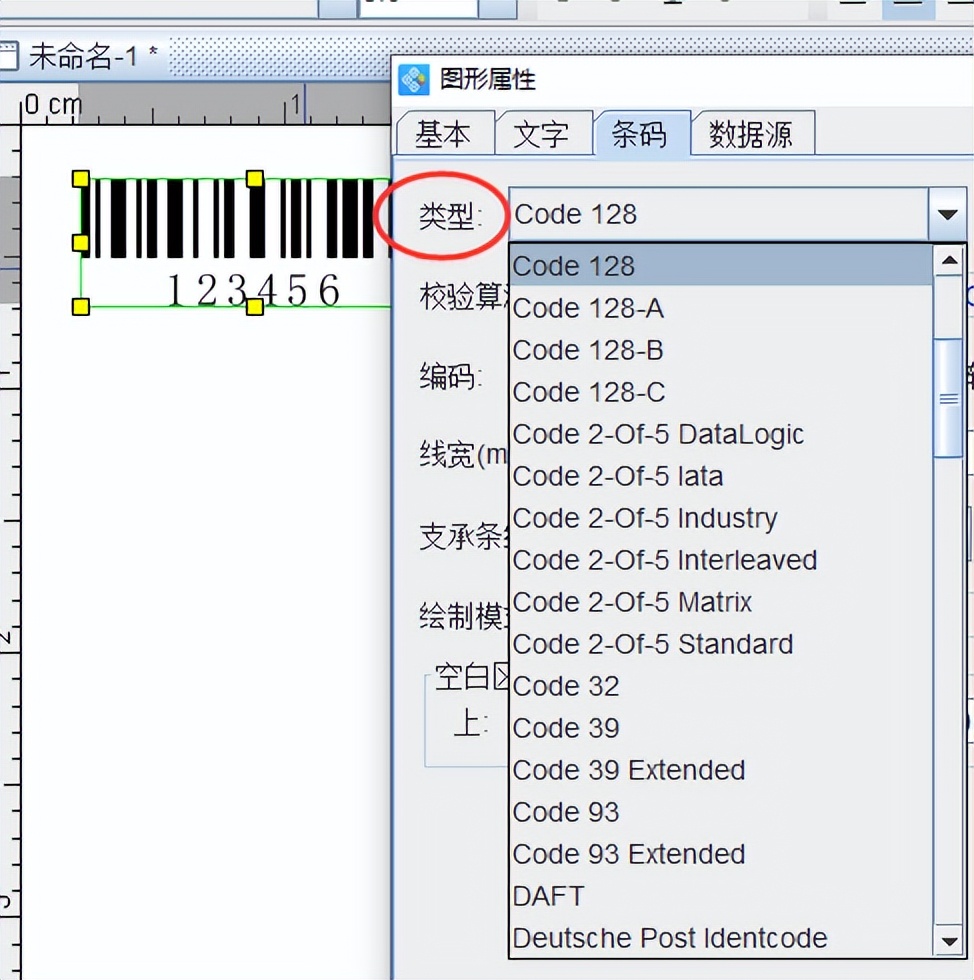974x980 pixels.
Task: Click the barcode's top-left yellow handle
Action: point(81,179)
